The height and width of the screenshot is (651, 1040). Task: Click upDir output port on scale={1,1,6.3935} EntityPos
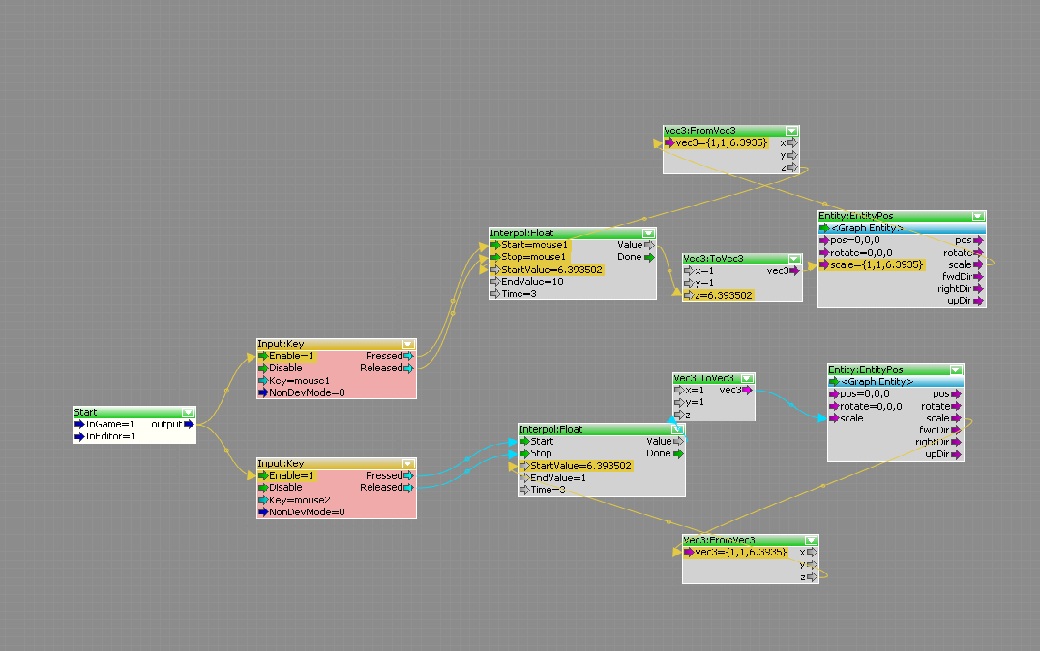pyautogui.click(x=978, y=301)
